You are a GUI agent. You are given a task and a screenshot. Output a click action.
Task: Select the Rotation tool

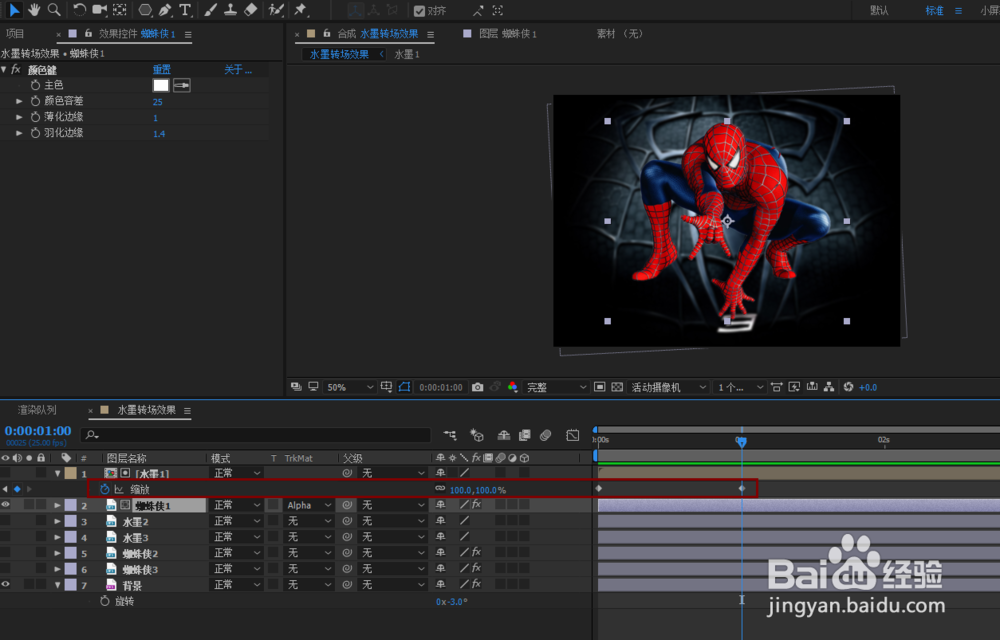tap(79, 10)
